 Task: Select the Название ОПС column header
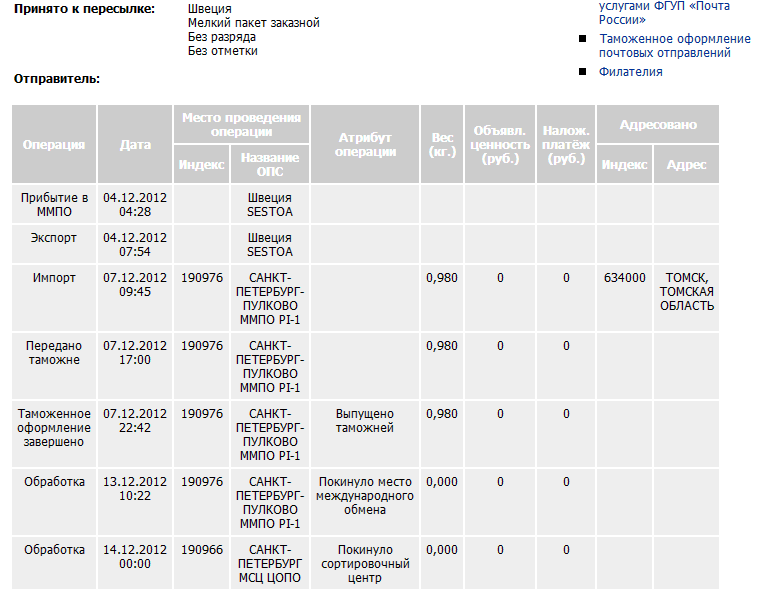pyautogui.click(x=270, y=164)
